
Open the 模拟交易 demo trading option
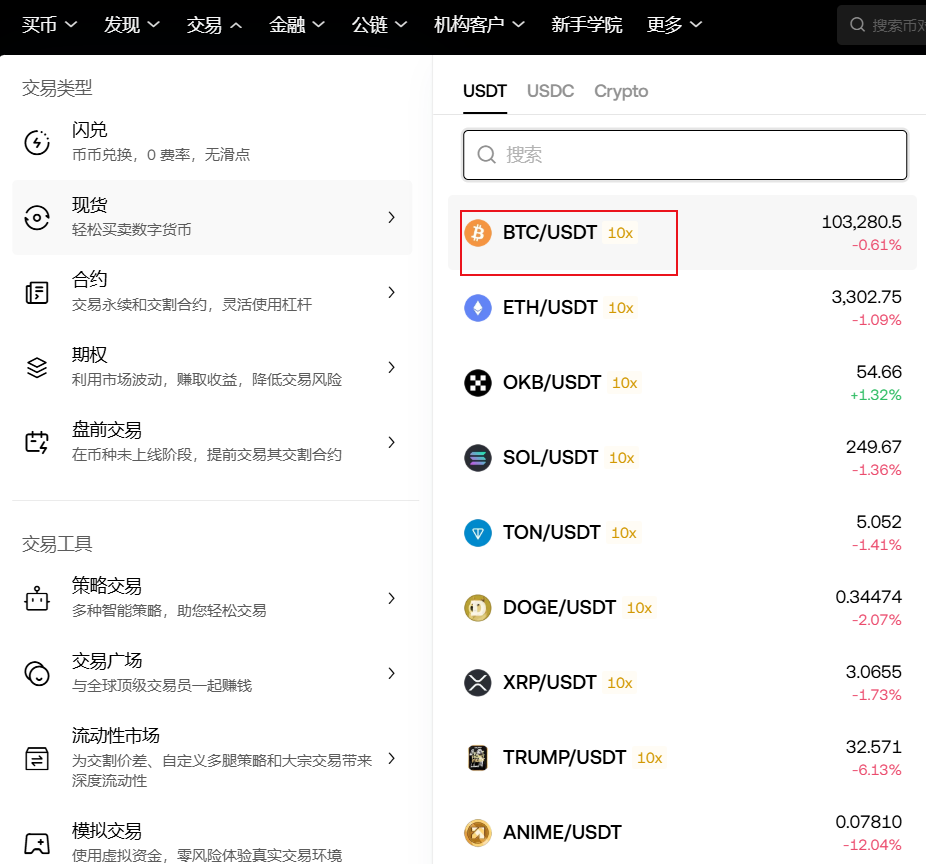[107, 831]
